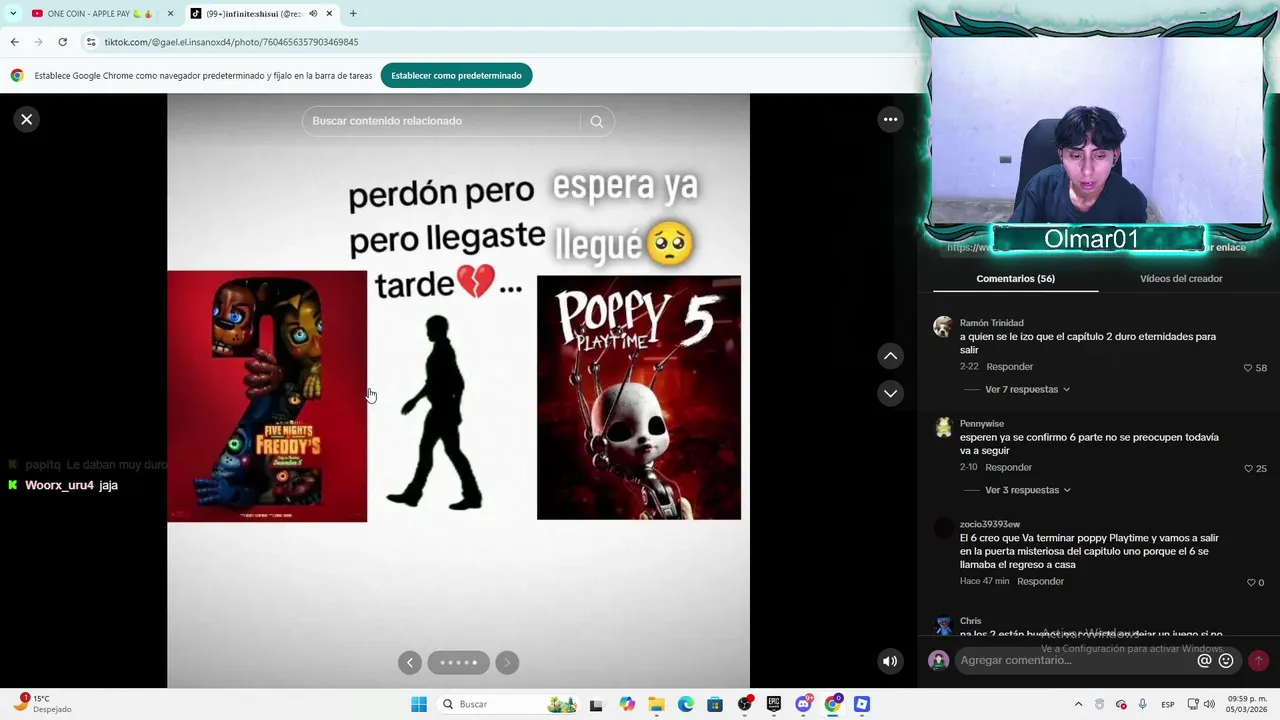Show the previous photo in the carousel

pyautogui.click(x=410, y=662)
